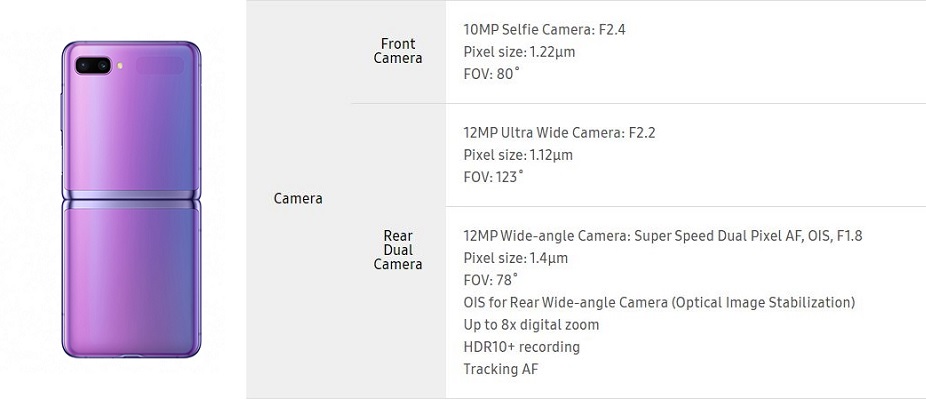The image size is (926, 400).
Task: Click the dual camera lens on phone
Action: click(93, 65)
